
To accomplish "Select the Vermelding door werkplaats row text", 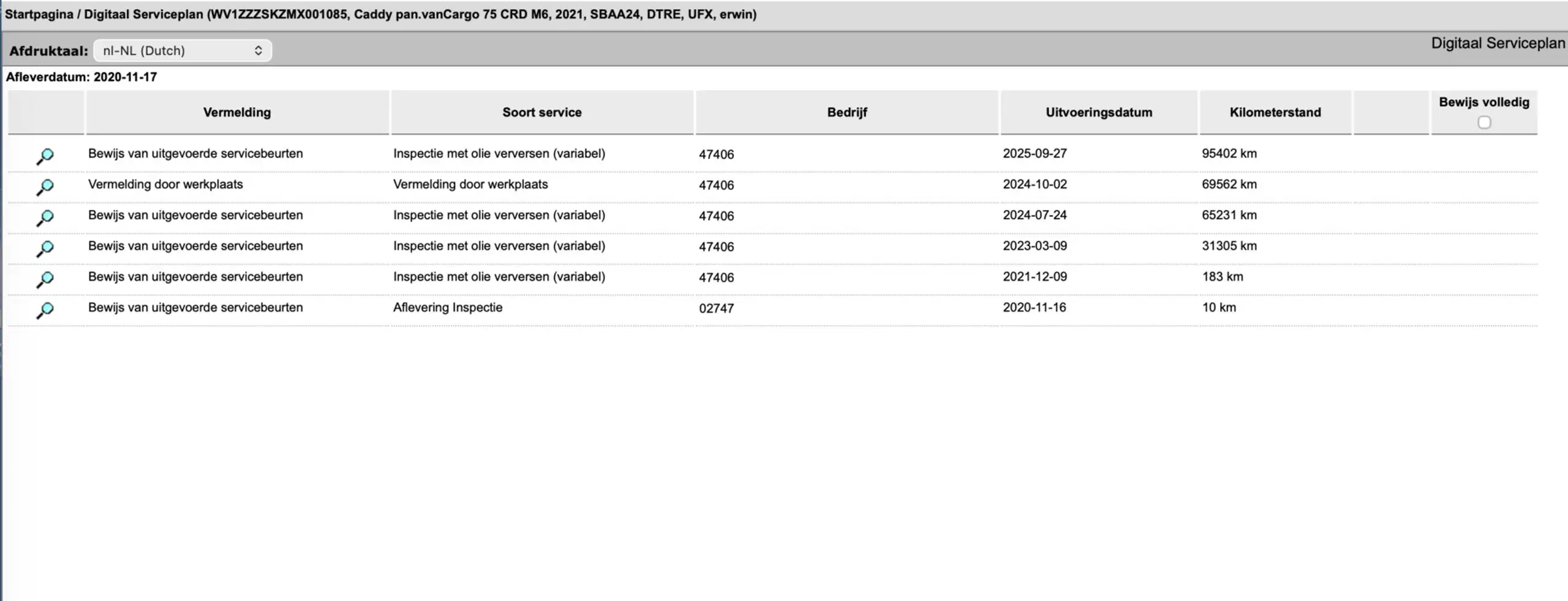I will tap(165, 184).
